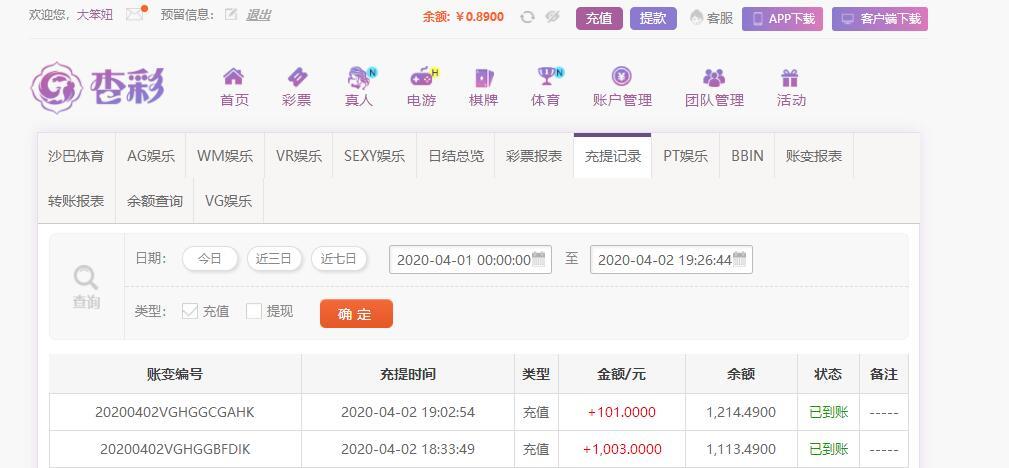The image size is (1009, 468).
Task: Switch to the AG娱乐 tab
Action: [151, 156]
